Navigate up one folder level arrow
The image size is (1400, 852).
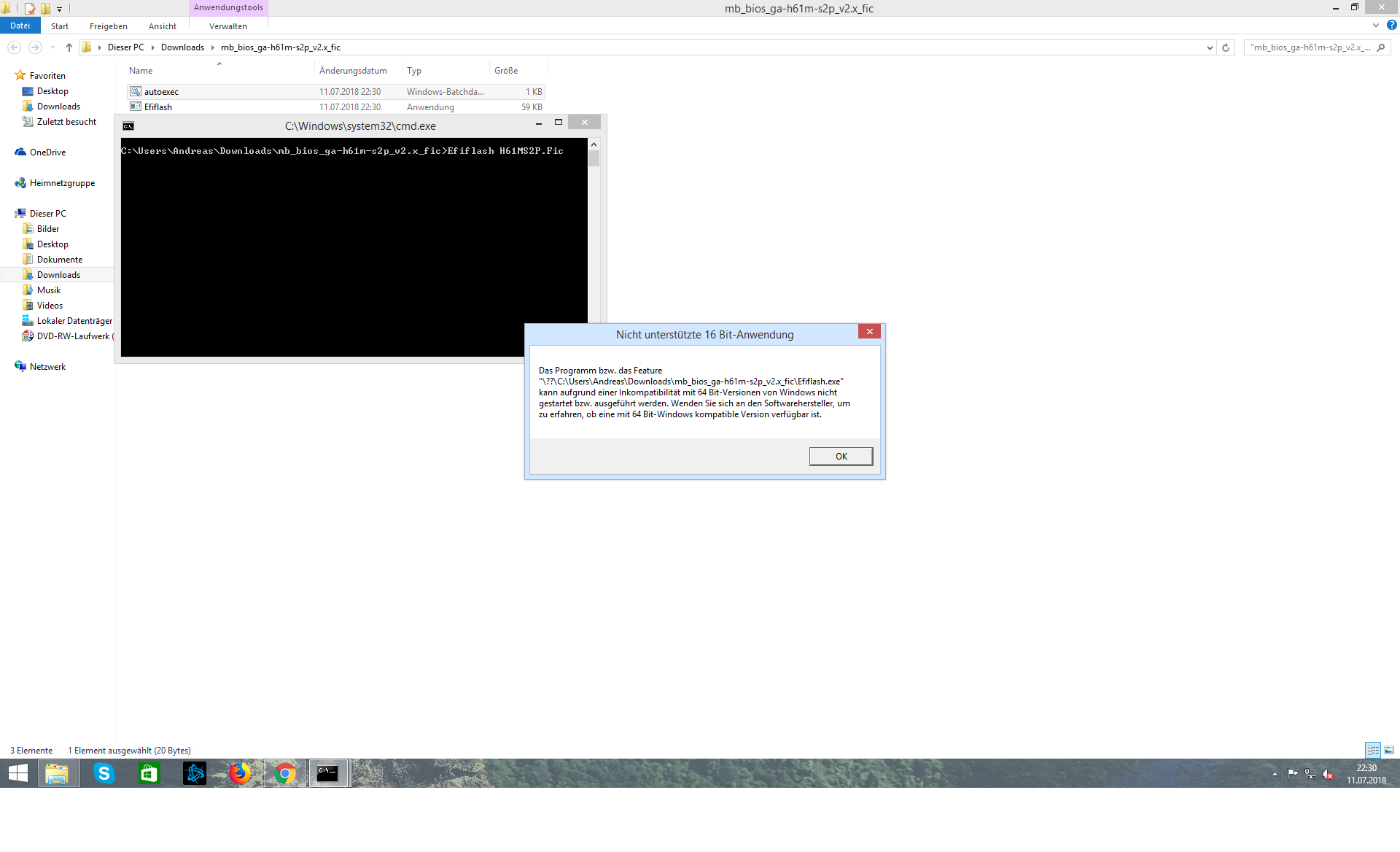(69, 47)
